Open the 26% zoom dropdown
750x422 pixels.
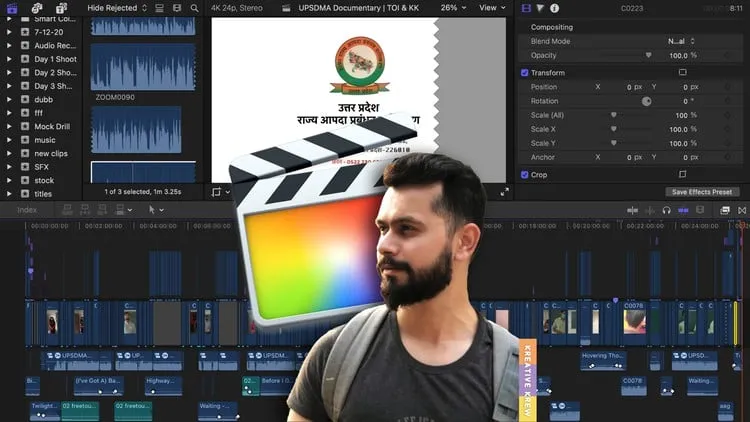point(453,8)
